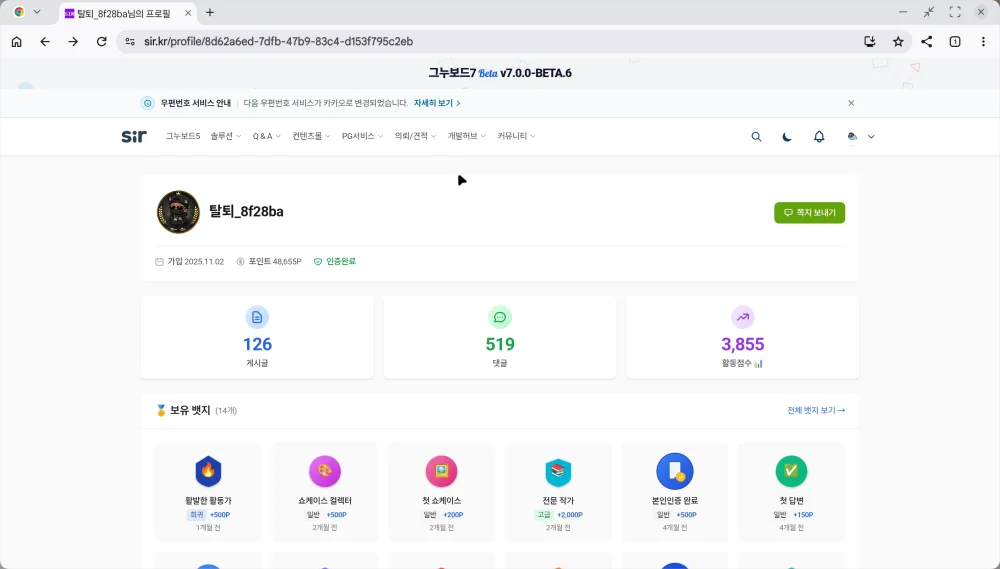Expand the 개발허브 menu
Image resolution: width=1000 pixels, height=569 pixels.
467,137
